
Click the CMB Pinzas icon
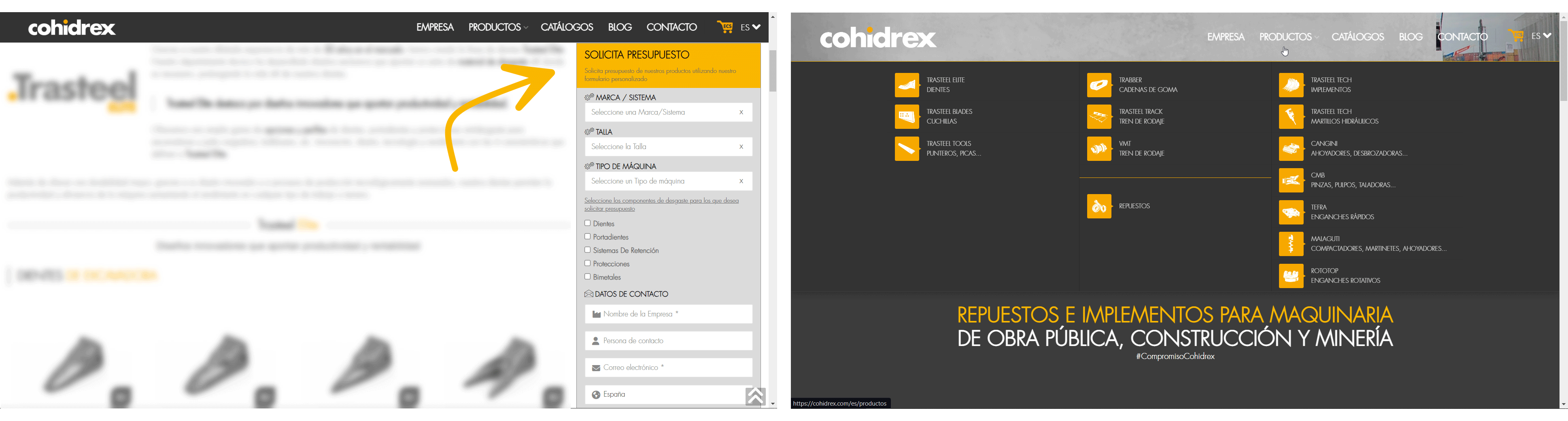(1291, 180)
